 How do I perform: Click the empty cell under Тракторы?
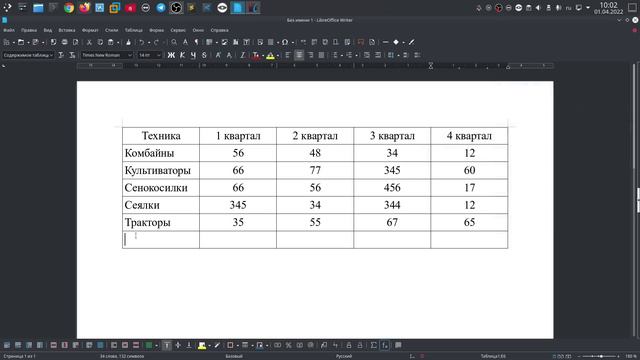(161, 240)
